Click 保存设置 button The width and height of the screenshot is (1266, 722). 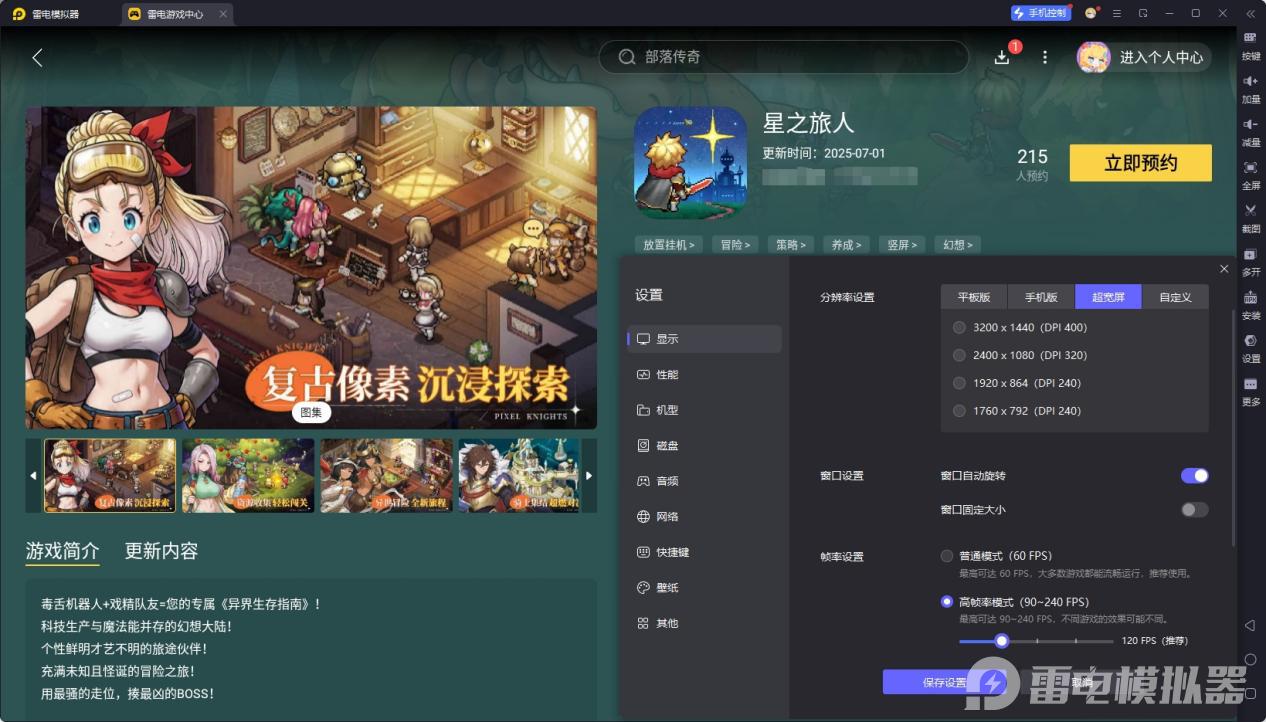[943, 682]
